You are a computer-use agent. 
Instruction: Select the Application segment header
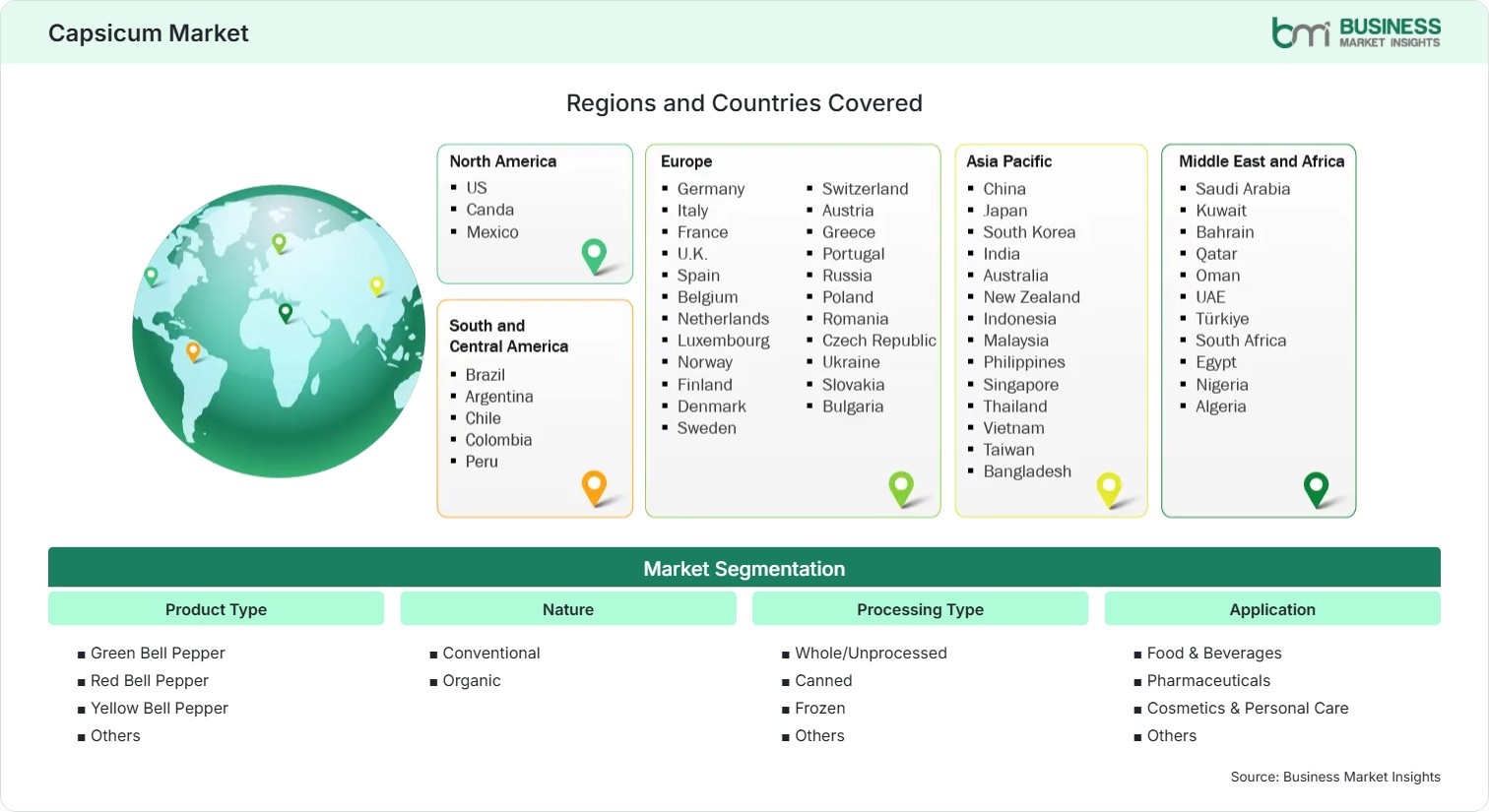click(1272, 609)
